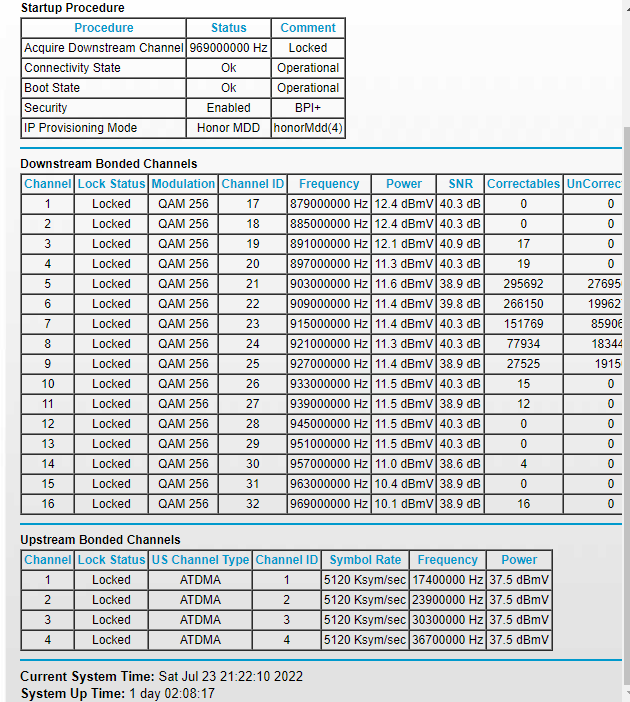Click the downstream Power column header
Screen dimensions: 630x702
click(x=404, y=184)
